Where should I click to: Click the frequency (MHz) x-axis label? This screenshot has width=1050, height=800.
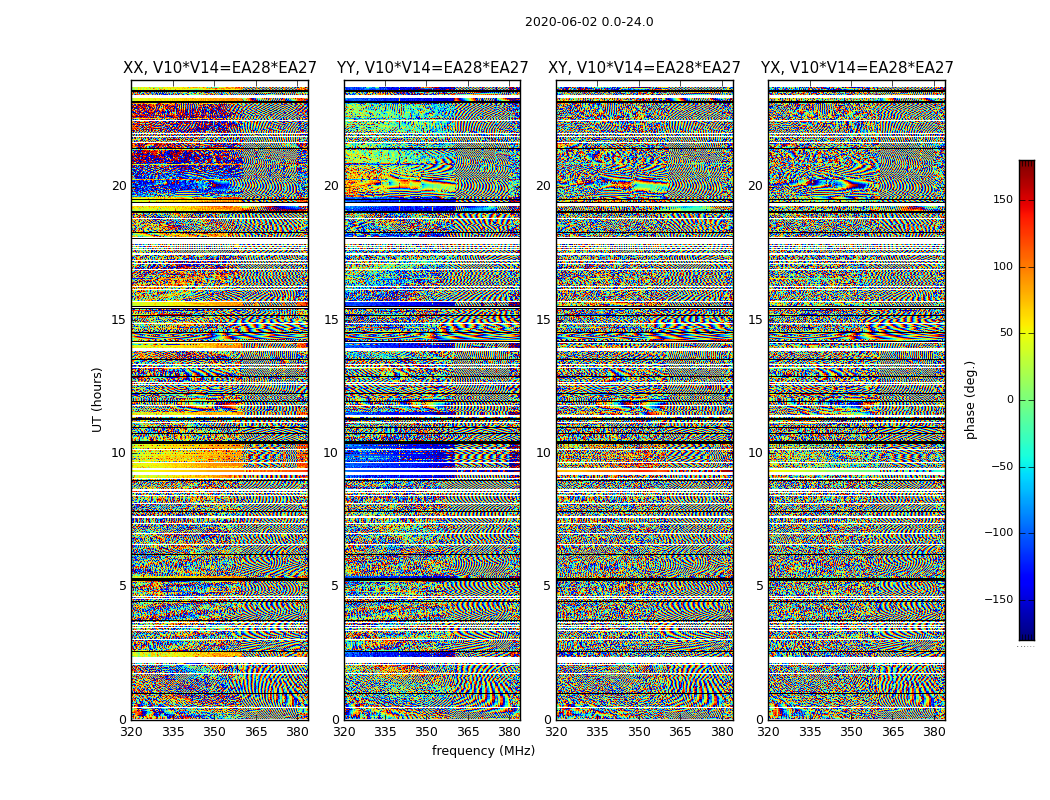(483, 751)
